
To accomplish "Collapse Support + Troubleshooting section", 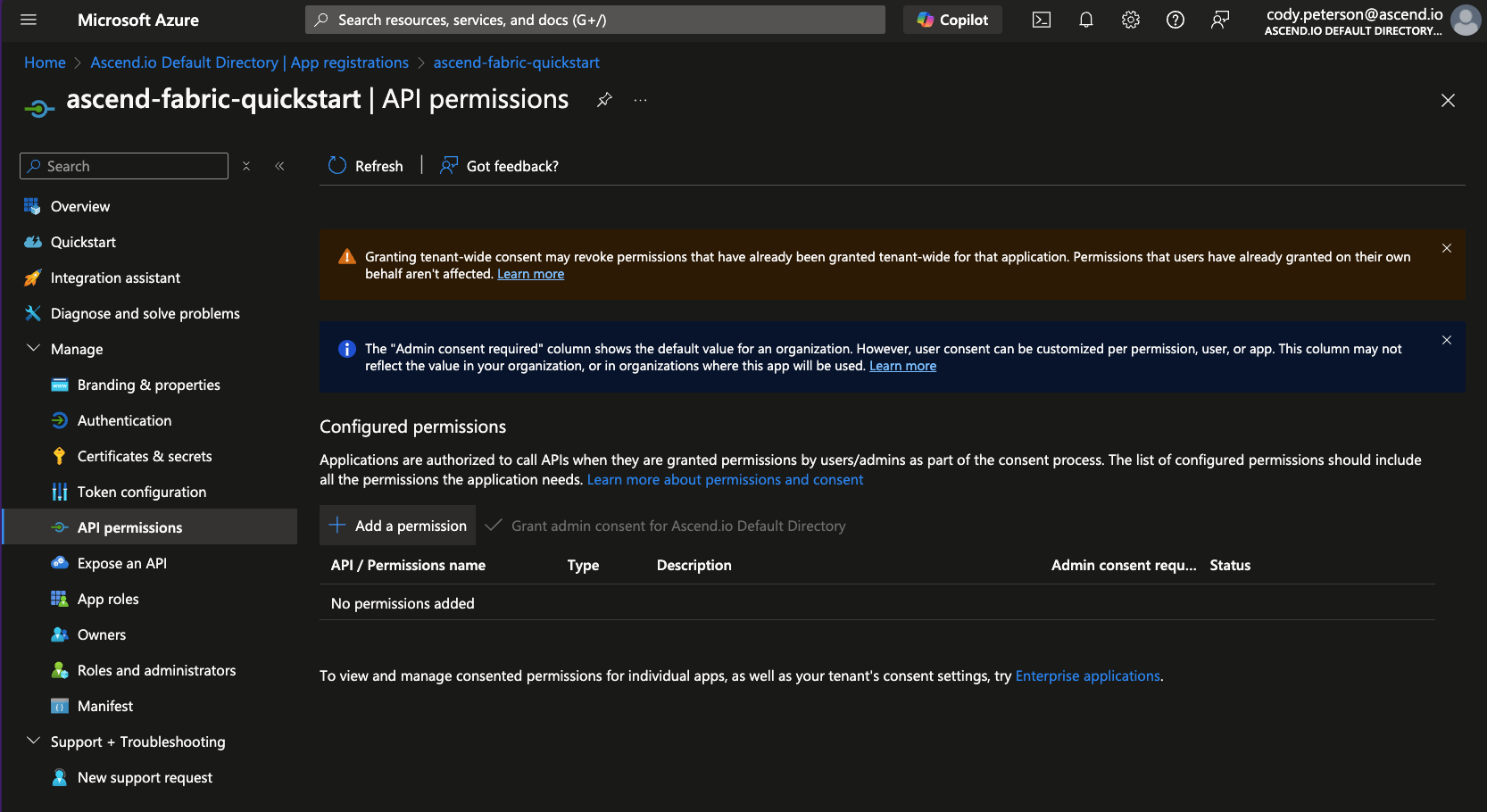I will click(x=34, y=741).
